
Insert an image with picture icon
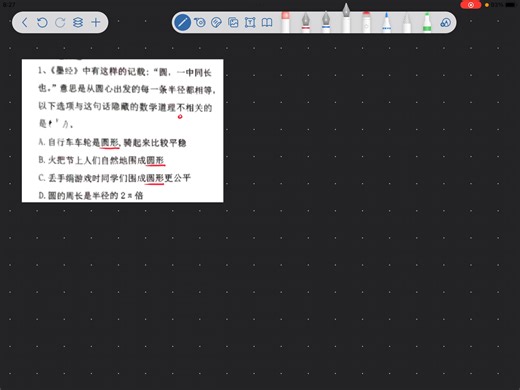point(233,22)
